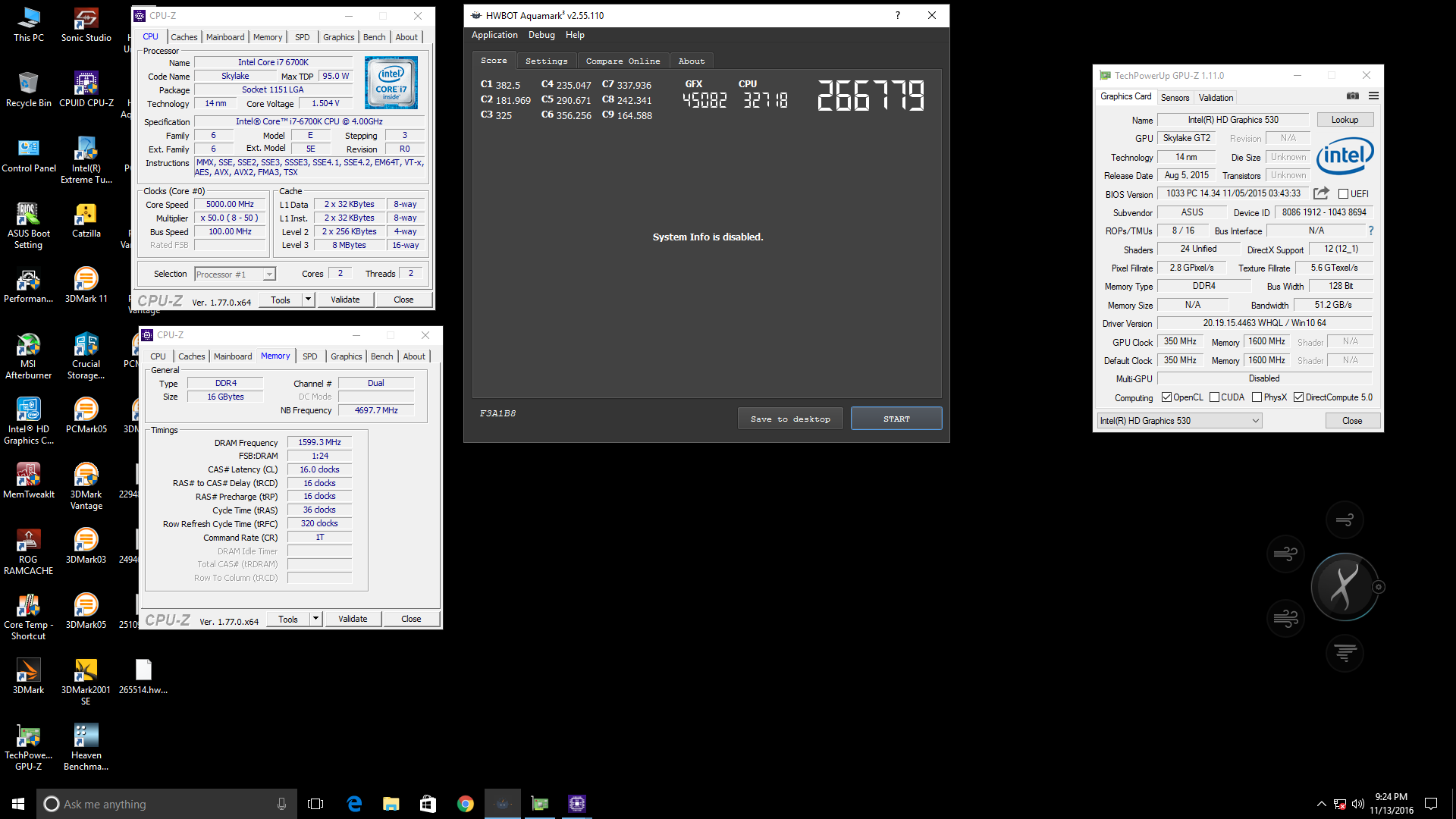
Task: Launch the Heaven Benchmark desktop shortcut
Action: (86, 747)
